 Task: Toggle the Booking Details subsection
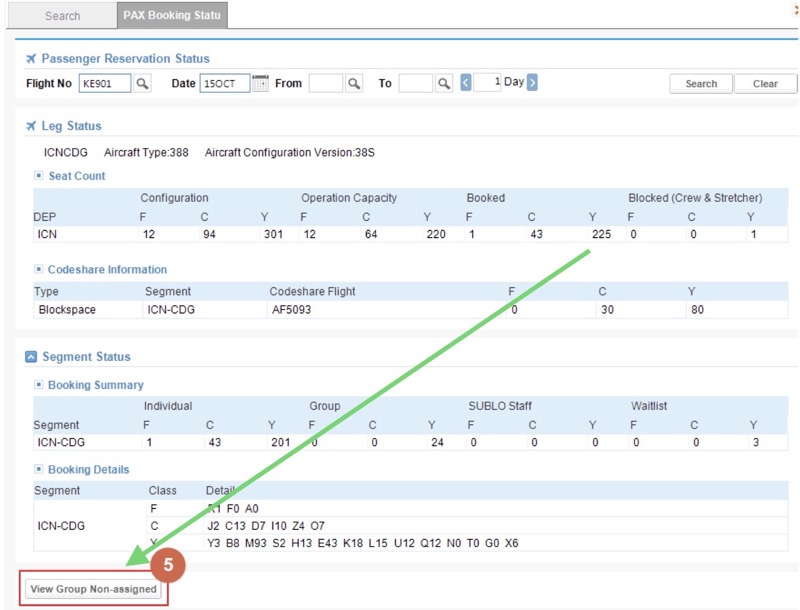39,470
